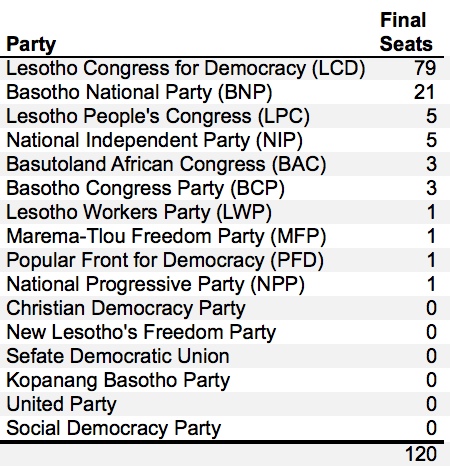Select the Basotho National Party (BNP) row
This screenshot has width=450, height=470.
click(x=225, y=92)
